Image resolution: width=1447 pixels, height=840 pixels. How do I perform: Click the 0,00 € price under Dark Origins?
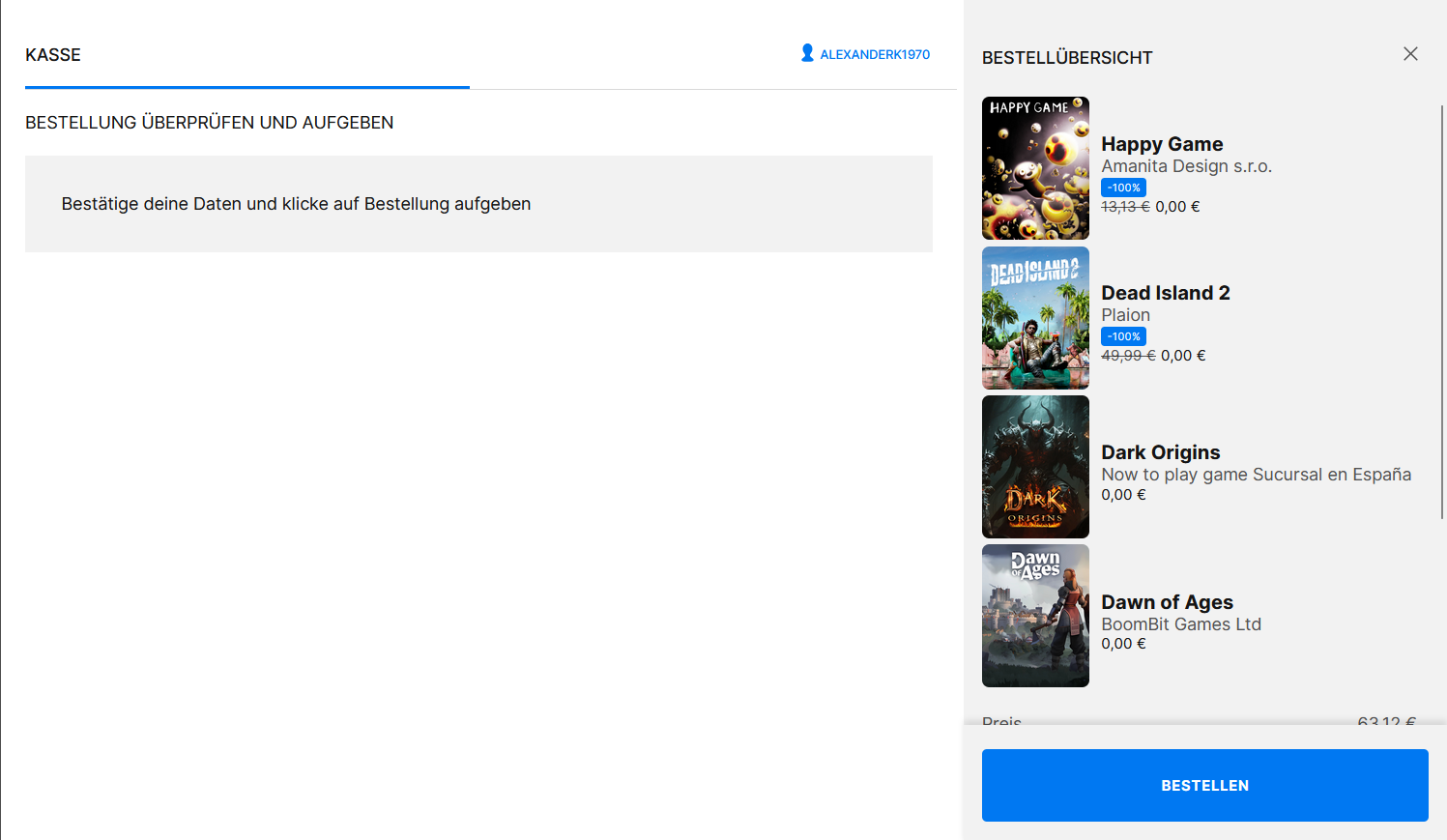click(1123, 495)
